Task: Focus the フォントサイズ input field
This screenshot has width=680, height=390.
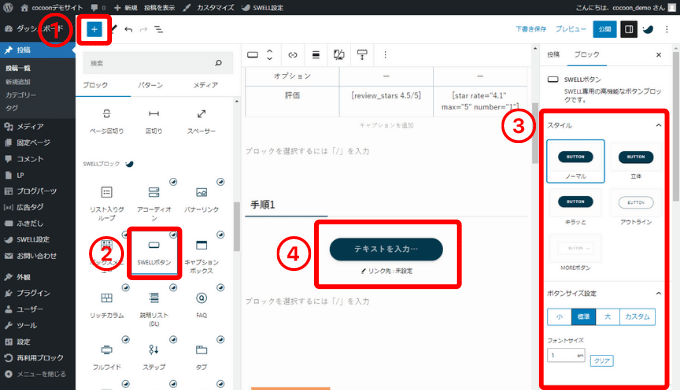Action: click(x=566, y=355)
